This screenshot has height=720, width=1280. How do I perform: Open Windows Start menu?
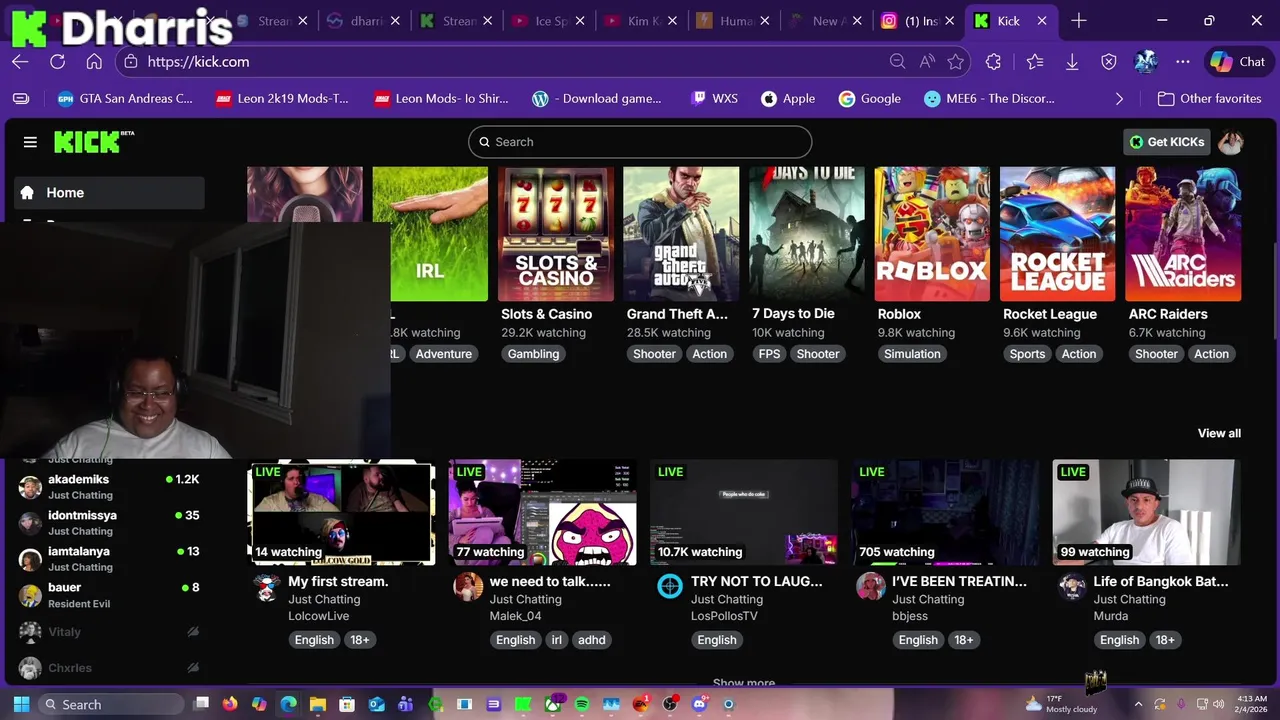coord(21,704)
